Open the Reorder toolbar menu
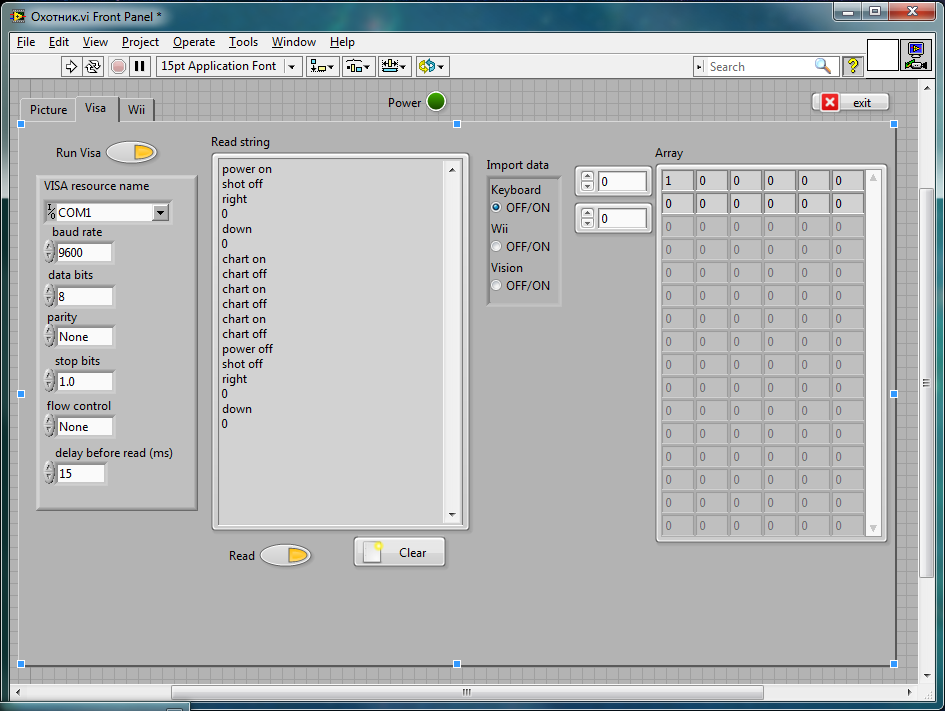 click(x=432, y=66)
